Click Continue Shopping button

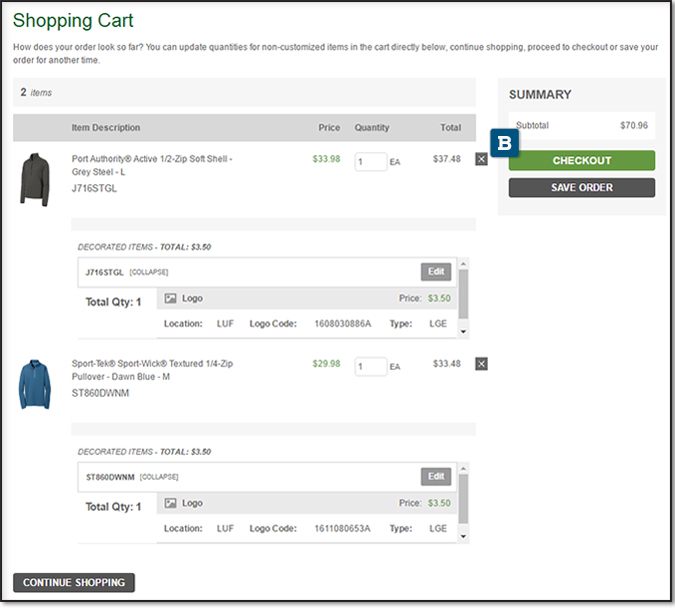coord(74,582)
